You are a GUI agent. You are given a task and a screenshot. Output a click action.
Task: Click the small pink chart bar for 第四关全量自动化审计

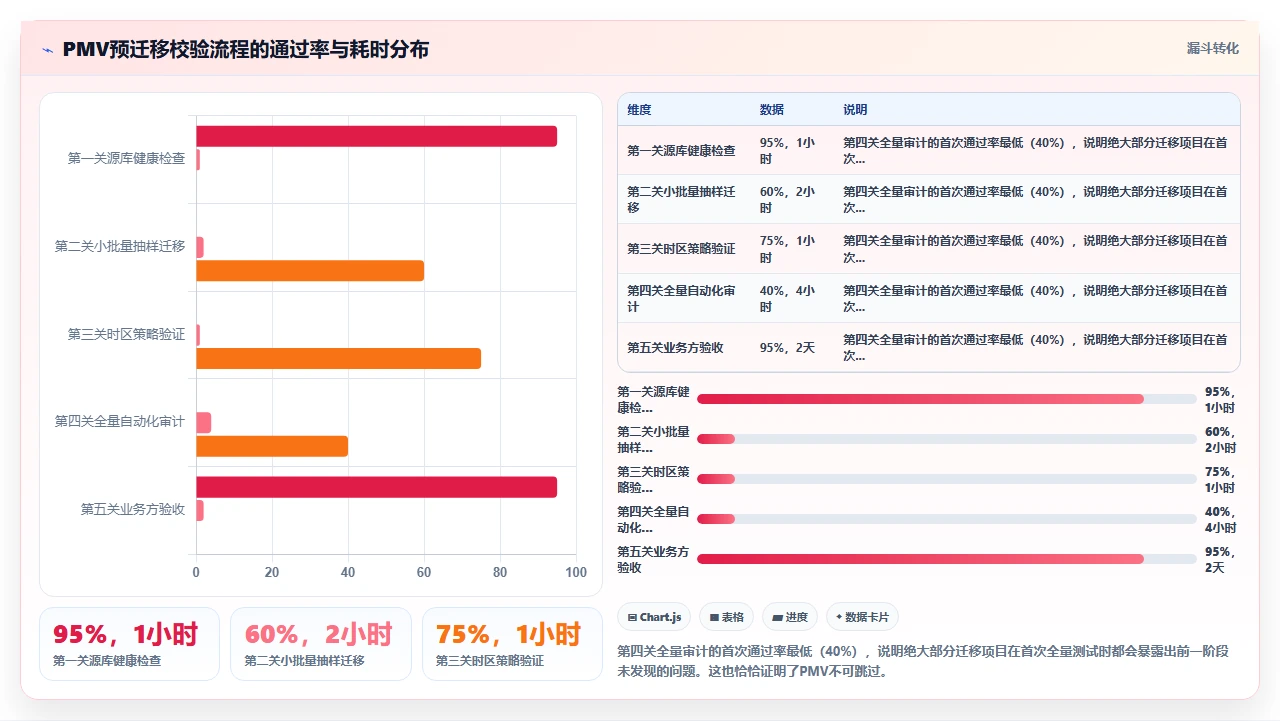203,423
